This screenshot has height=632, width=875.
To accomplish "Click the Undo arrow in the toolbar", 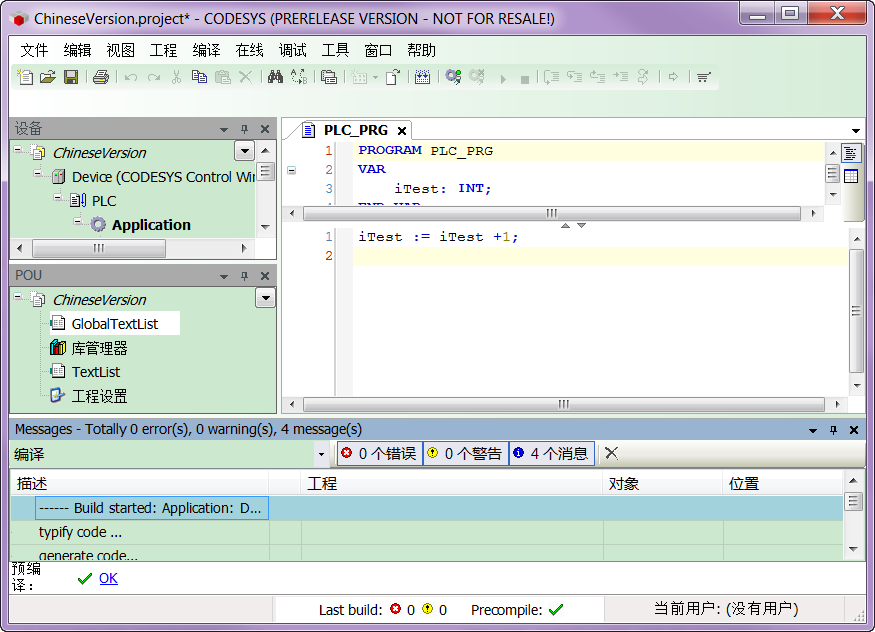I will pos(131,77).
